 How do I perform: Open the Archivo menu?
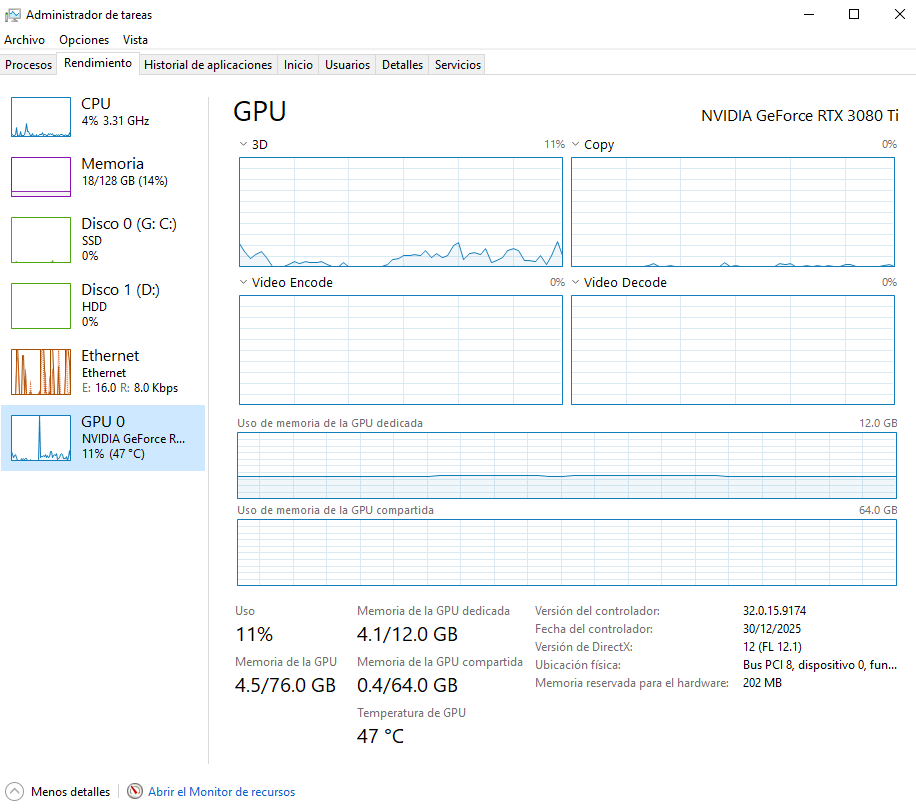(24, 40)
